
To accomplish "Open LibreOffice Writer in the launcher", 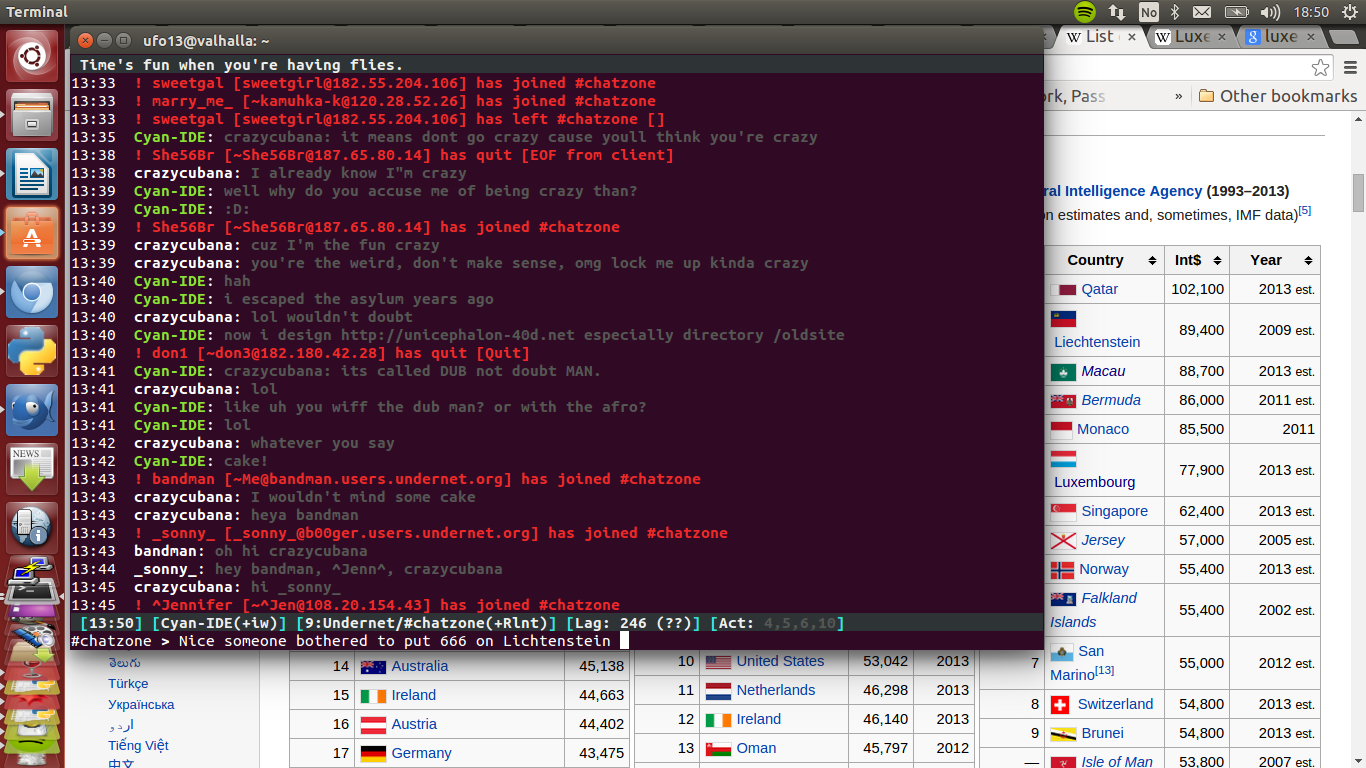I will click(32, 173).
